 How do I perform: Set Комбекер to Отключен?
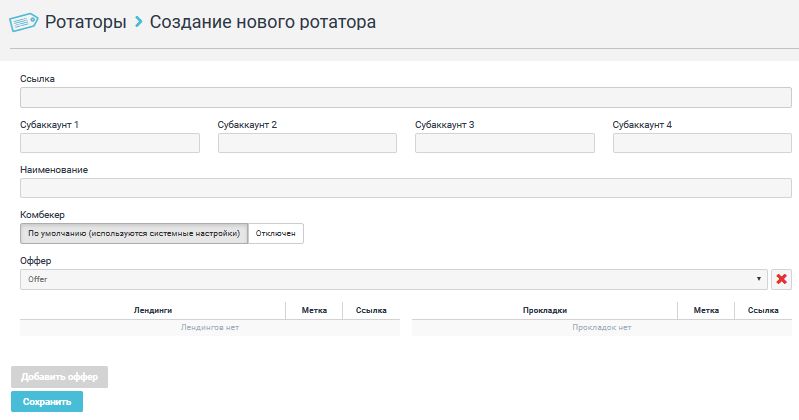click(276, 233)
